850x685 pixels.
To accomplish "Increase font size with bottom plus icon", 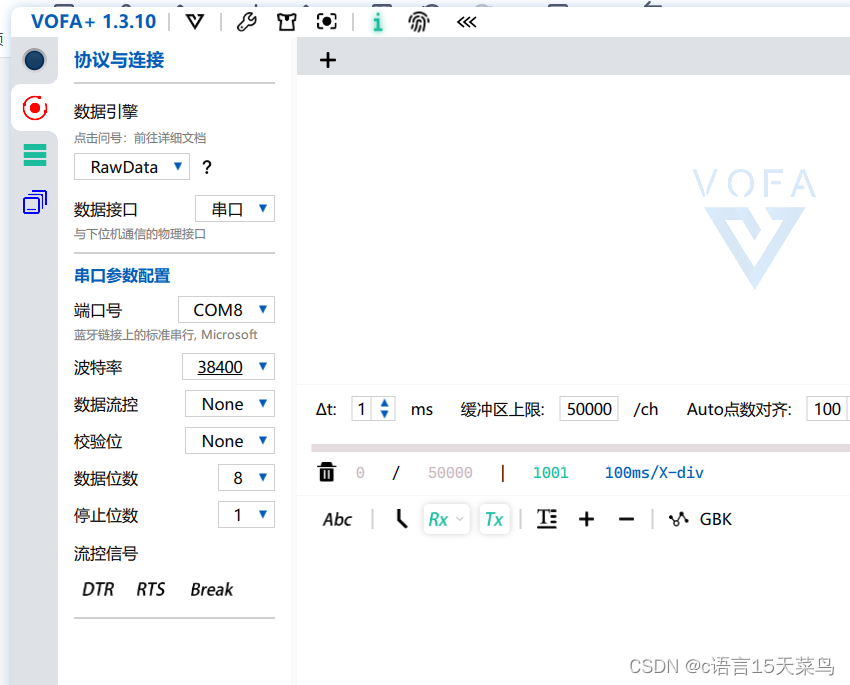I will tap(587, 519).
